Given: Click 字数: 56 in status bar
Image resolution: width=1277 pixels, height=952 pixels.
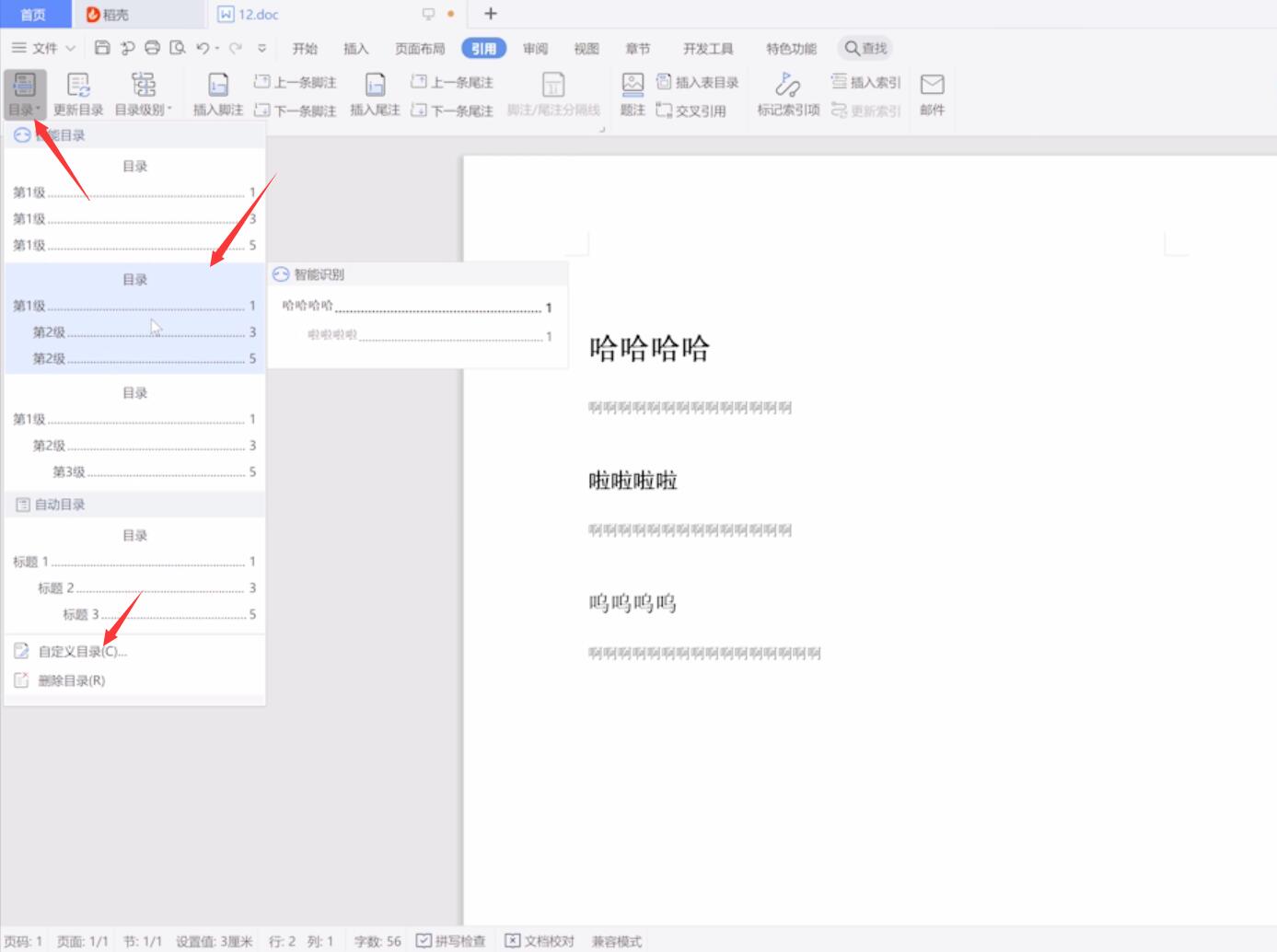Looking at the screenshot, I should [x=377, y=941].
